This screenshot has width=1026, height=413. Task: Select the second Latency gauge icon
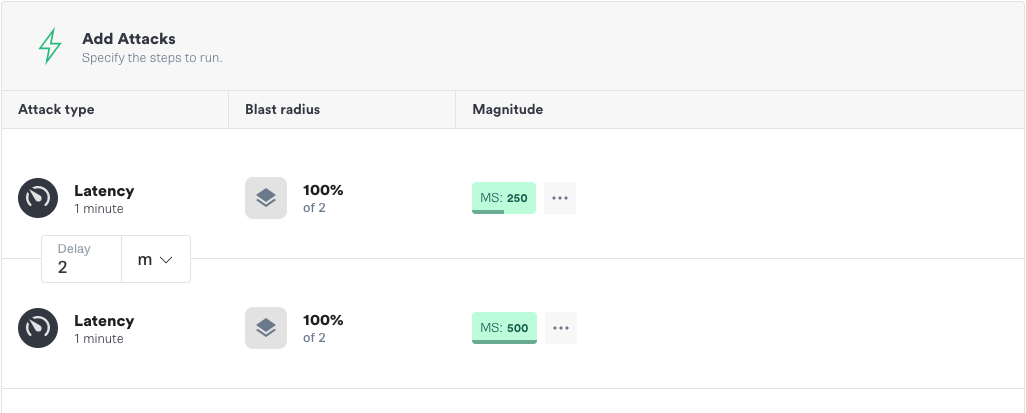coord(38,328)
